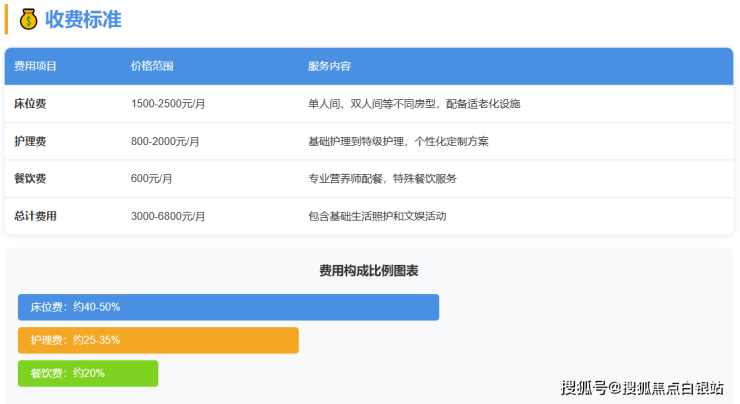Click the 服务内容 column header
Image resolution: width=740 pixels, height=404 pixels.
click(x=329, y=66)
